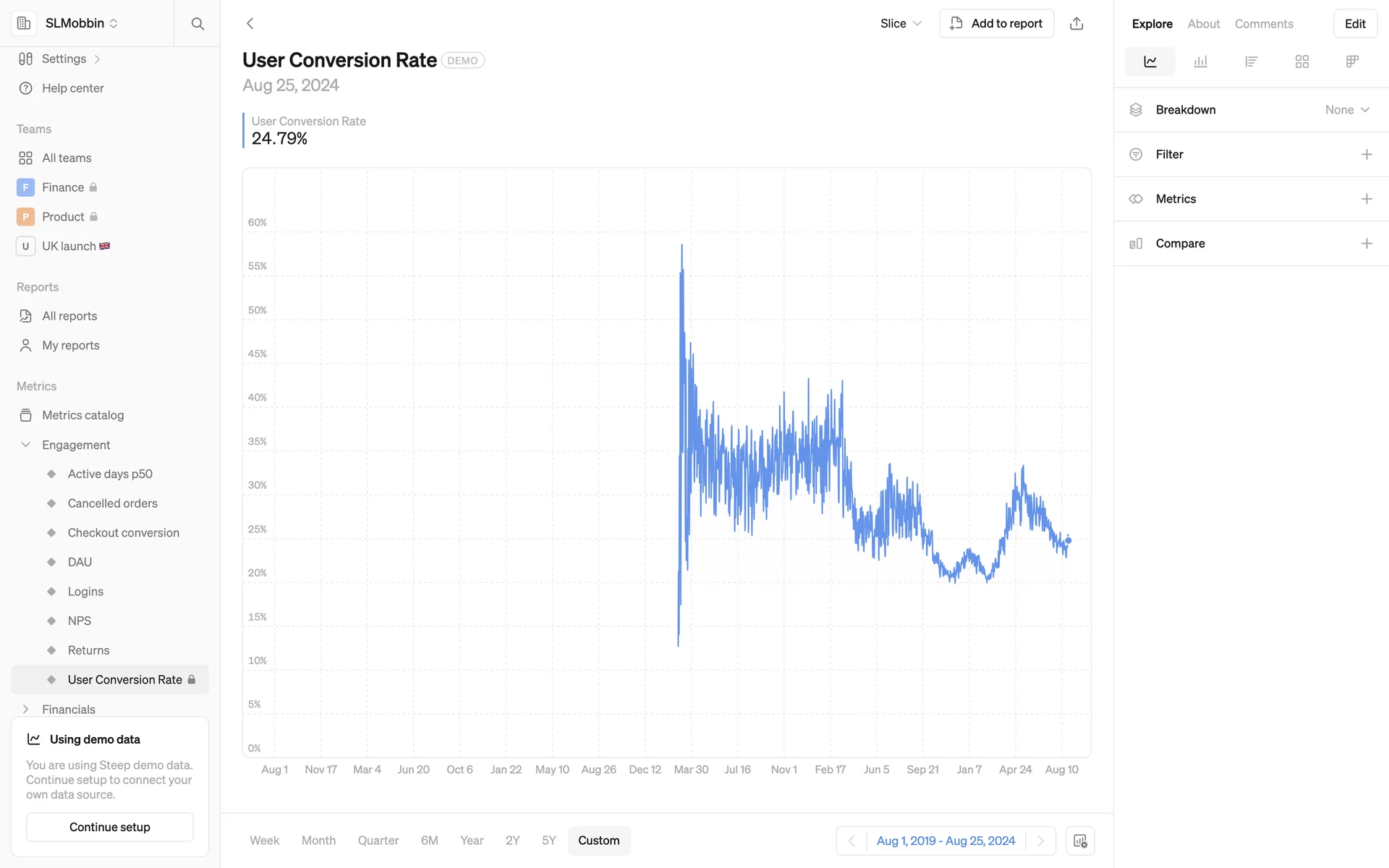
Task: Switch to the About tab
Action: [1204, 24]
